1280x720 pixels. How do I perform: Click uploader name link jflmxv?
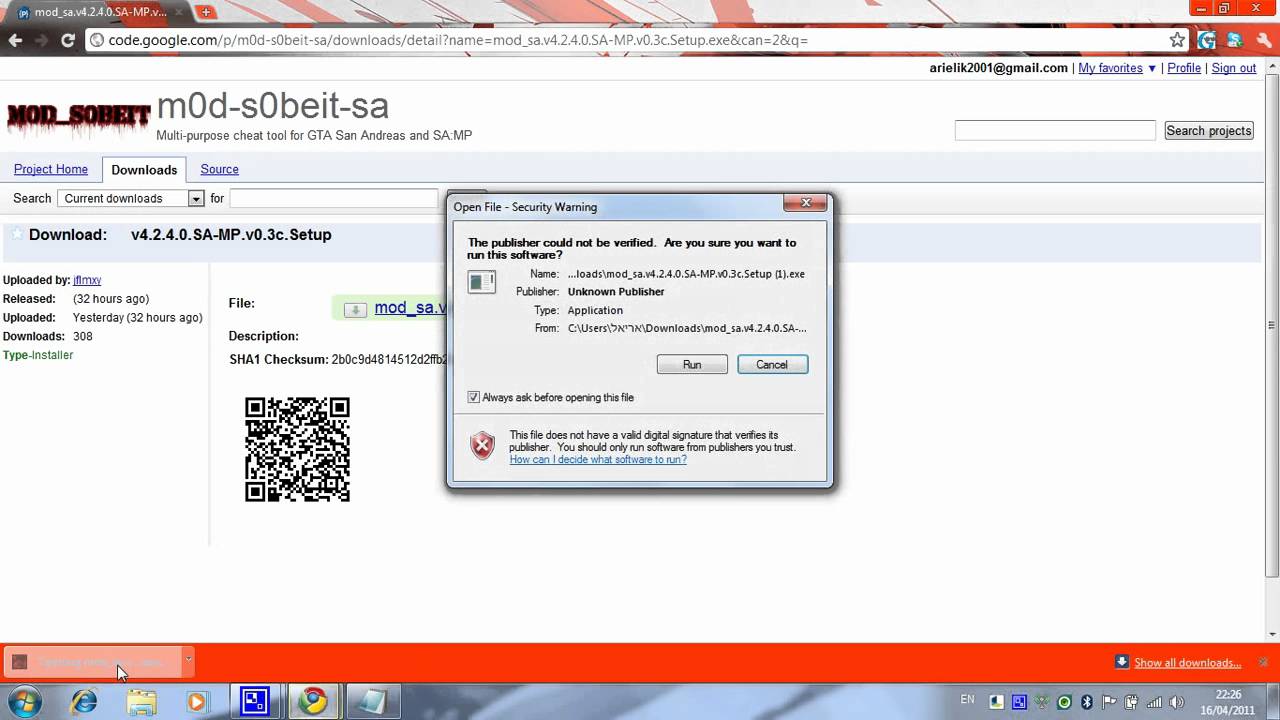(x=87, y=280)
